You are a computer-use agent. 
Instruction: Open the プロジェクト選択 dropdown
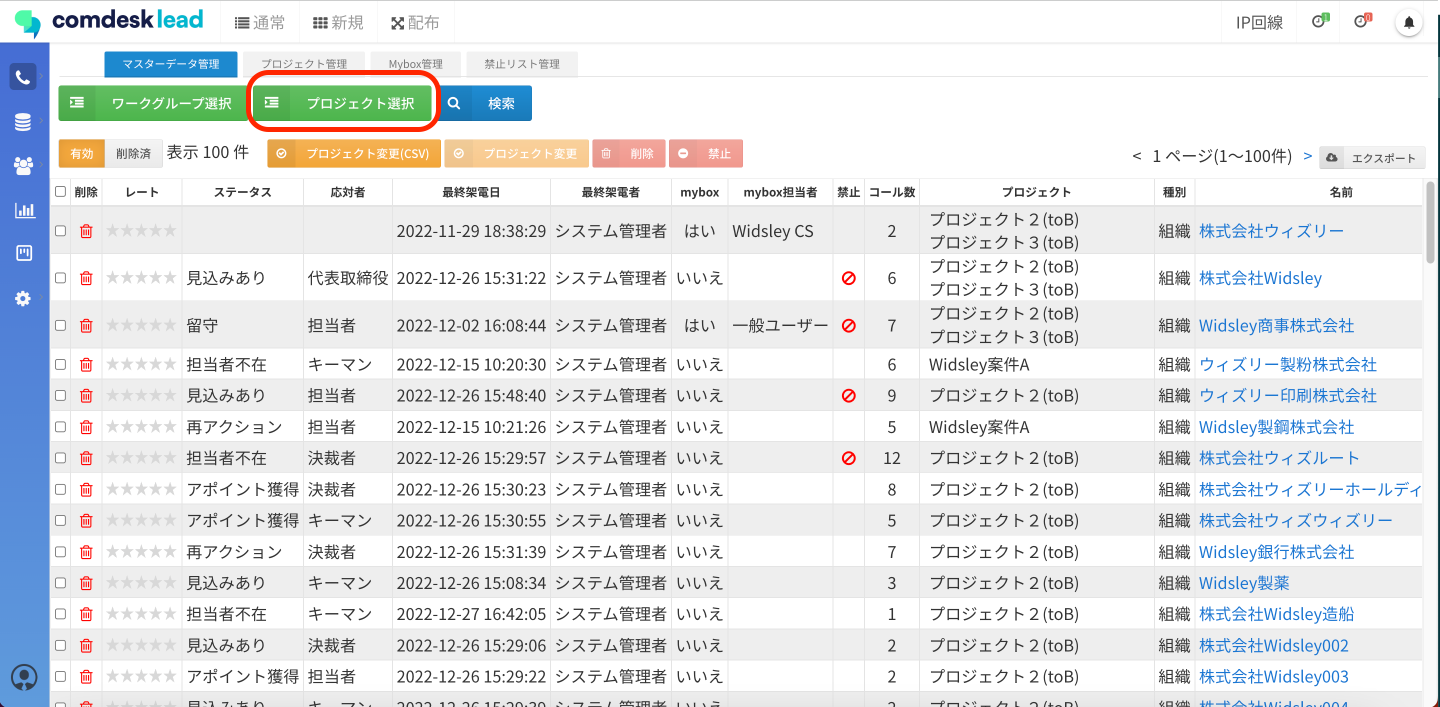(344, 103)
